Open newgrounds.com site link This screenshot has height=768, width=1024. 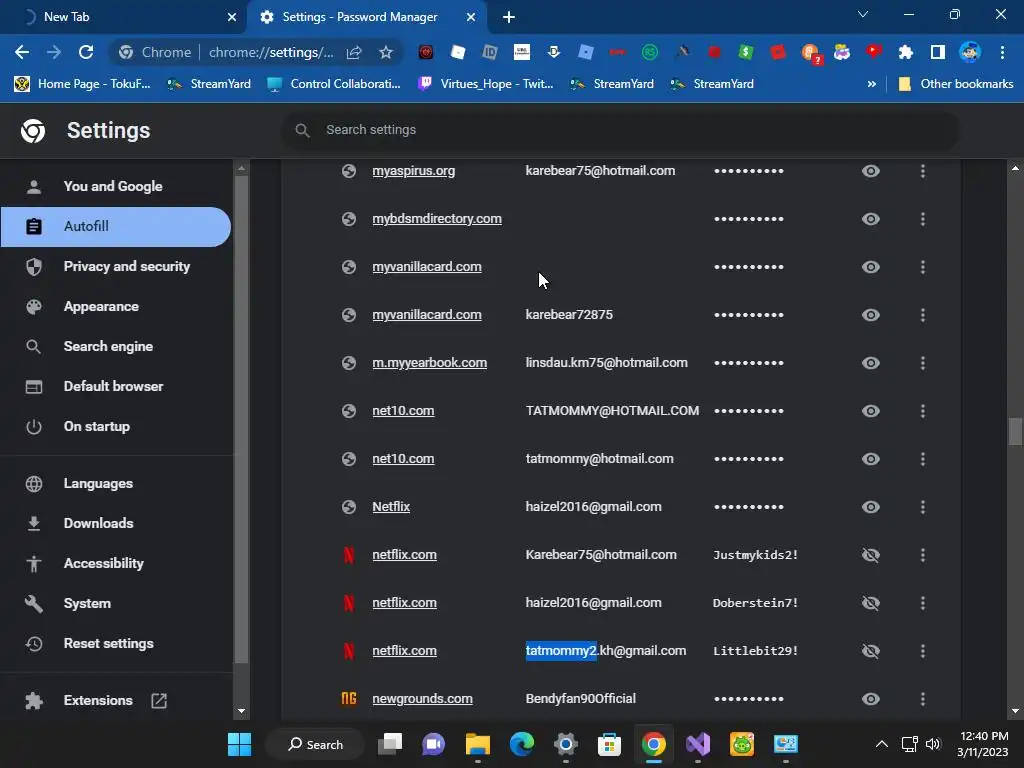pos(422,699)
